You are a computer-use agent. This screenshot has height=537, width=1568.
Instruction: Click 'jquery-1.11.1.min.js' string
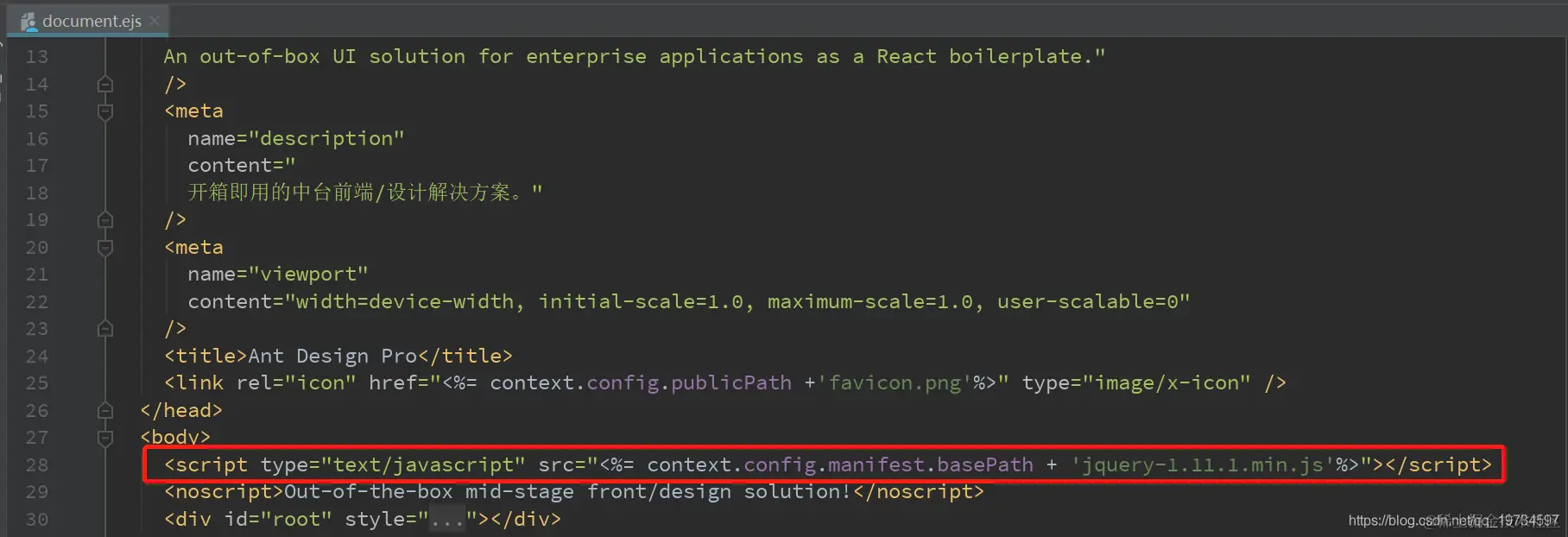[1203, 465]
